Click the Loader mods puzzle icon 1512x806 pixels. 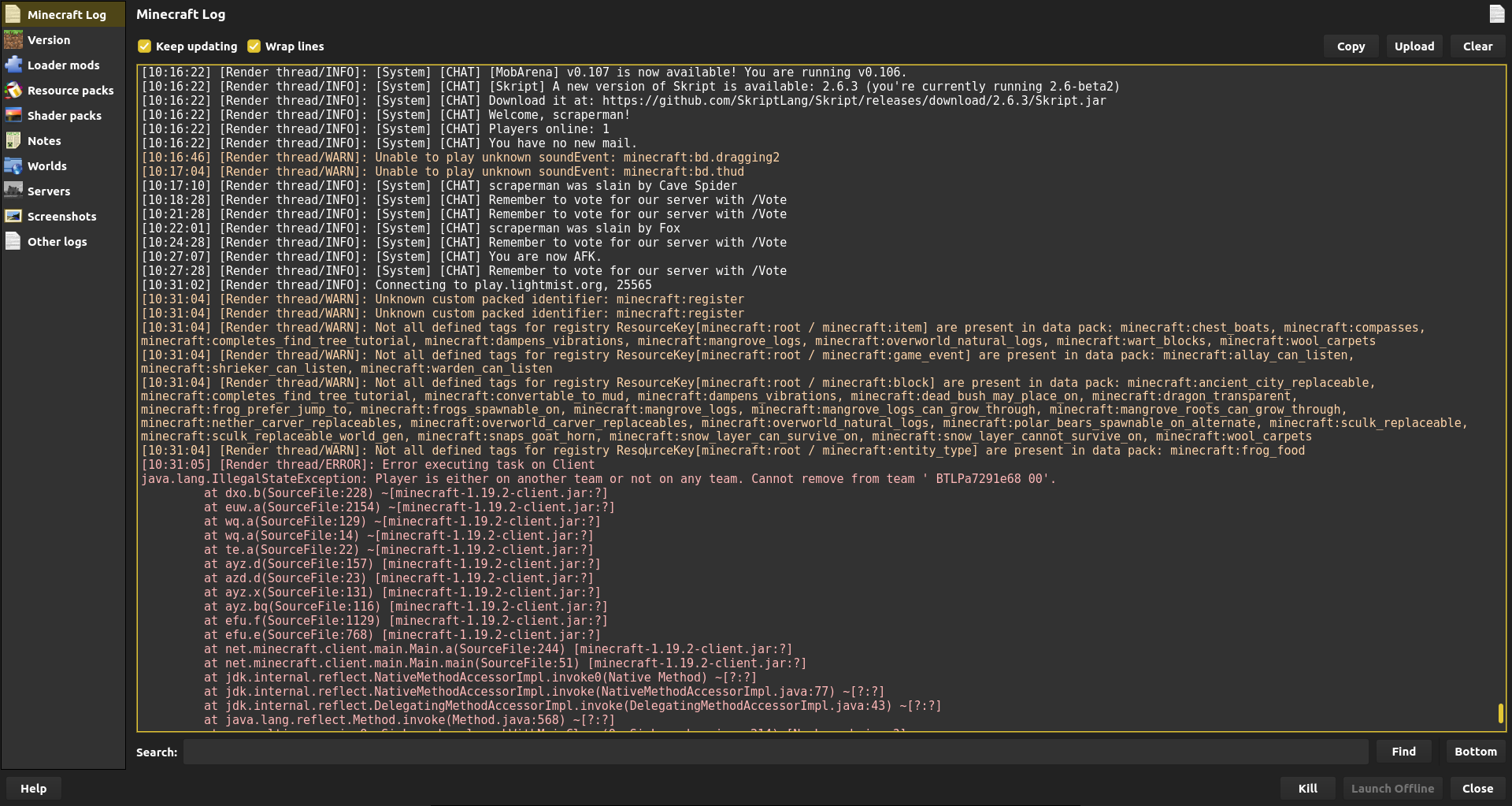pyautogui.click(x=13, y=65)
